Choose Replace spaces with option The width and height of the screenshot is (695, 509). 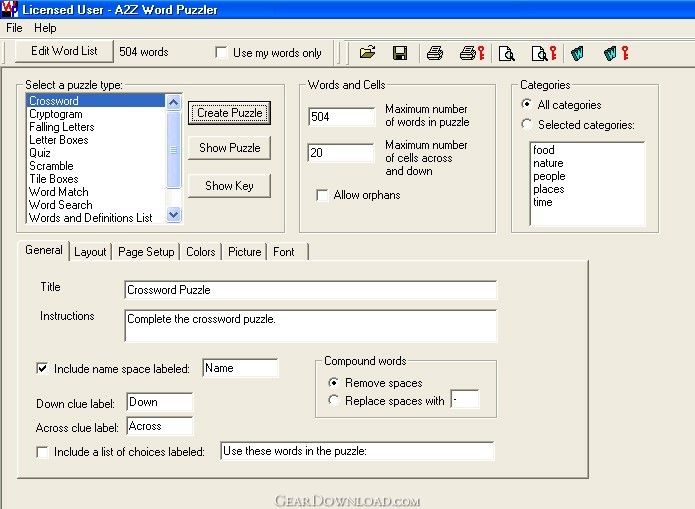click(333, 400)
